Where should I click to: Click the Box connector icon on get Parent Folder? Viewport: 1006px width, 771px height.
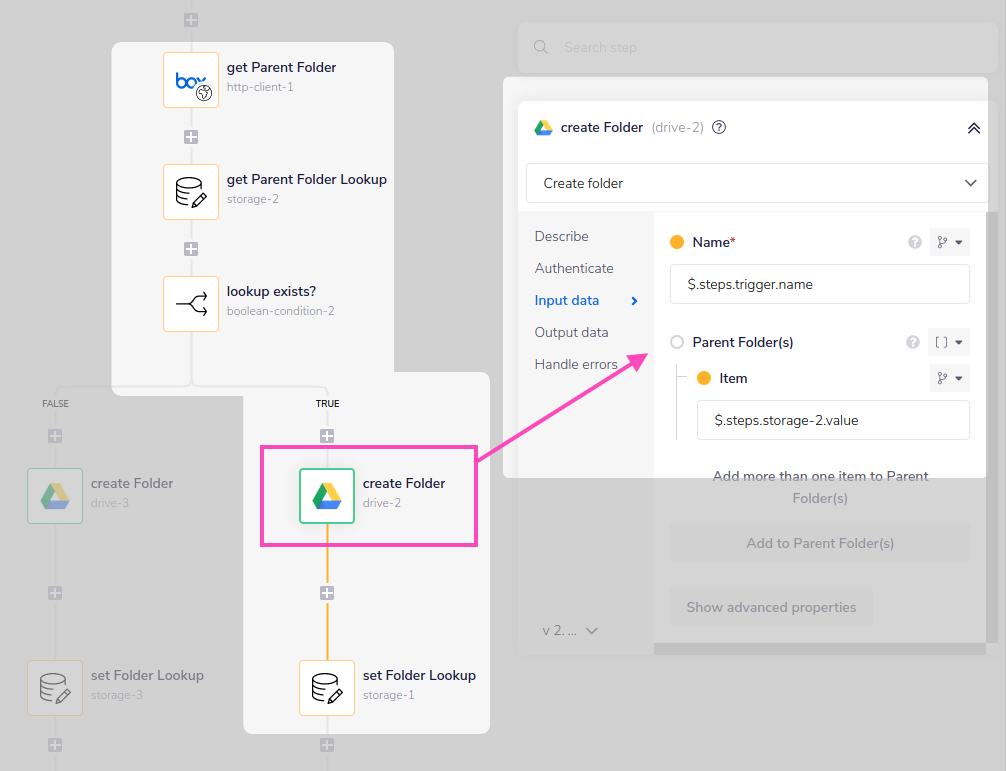pyautogui.click(x=191, y=79)
